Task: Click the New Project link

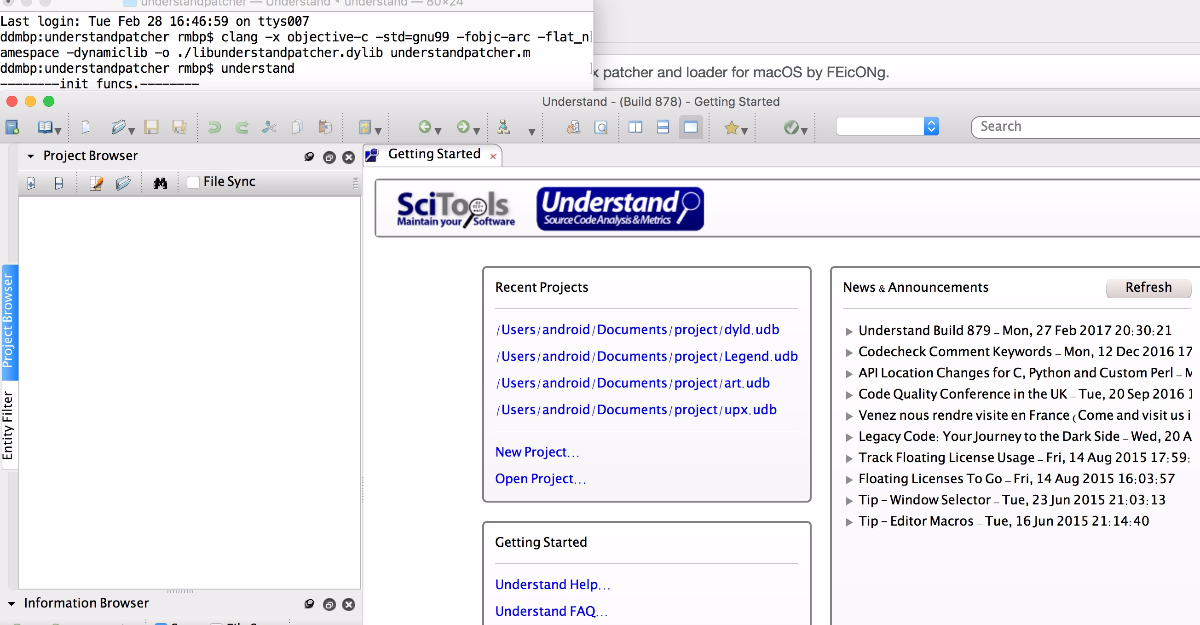Action: [x=537, y=452]
